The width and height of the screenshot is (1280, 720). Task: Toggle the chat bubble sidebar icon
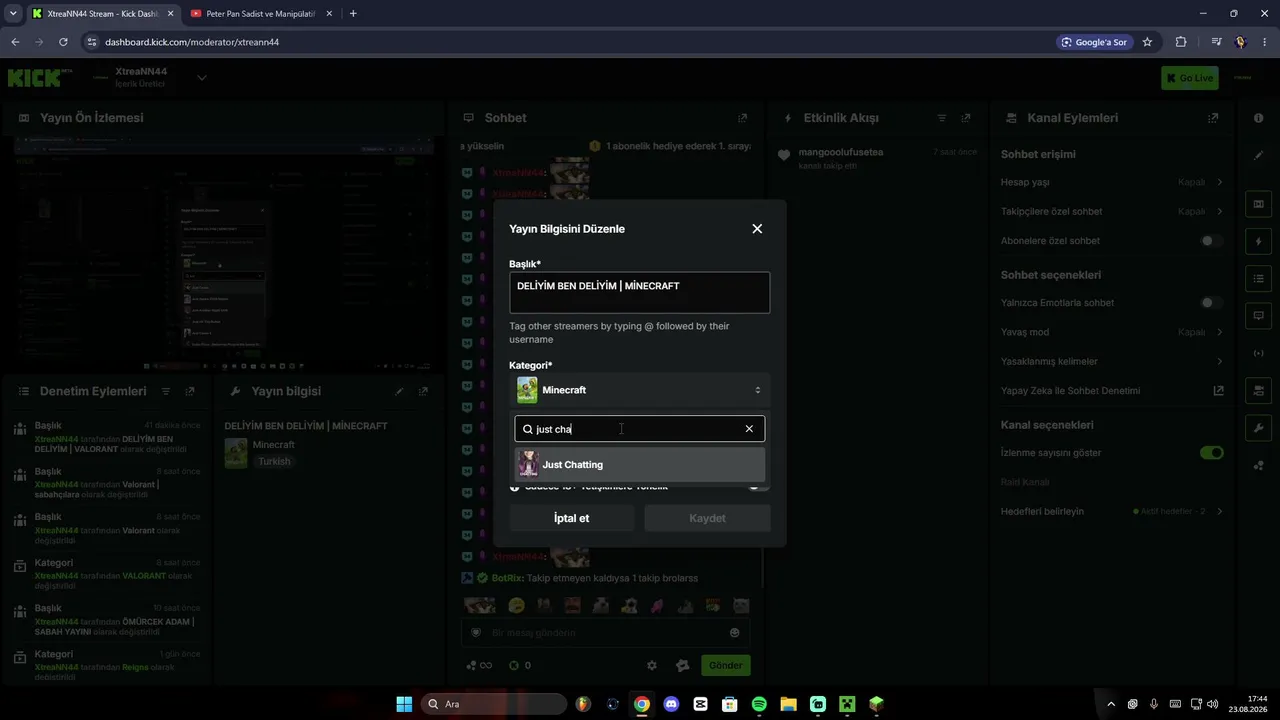(1258, 316)
